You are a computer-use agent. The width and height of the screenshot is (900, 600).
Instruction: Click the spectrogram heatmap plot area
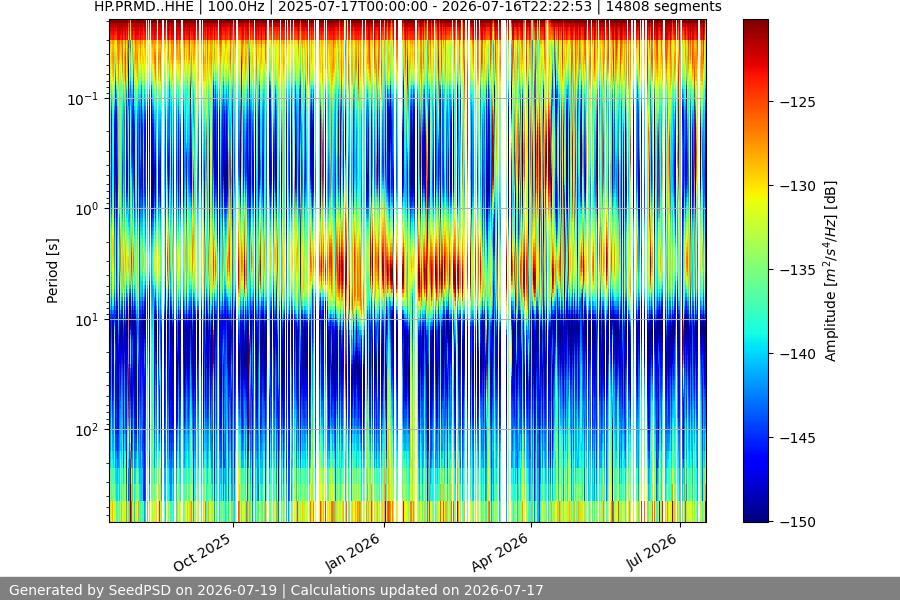coord(408,270)
